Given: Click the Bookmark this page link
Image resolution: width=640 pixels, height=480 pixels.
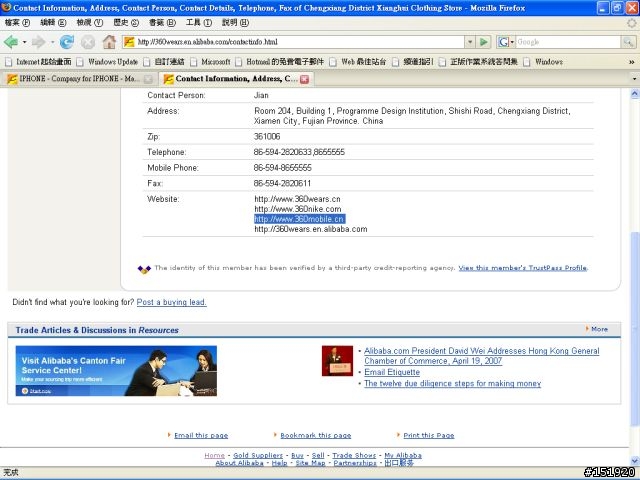Looking at the screenshot, I should (316, 436).
